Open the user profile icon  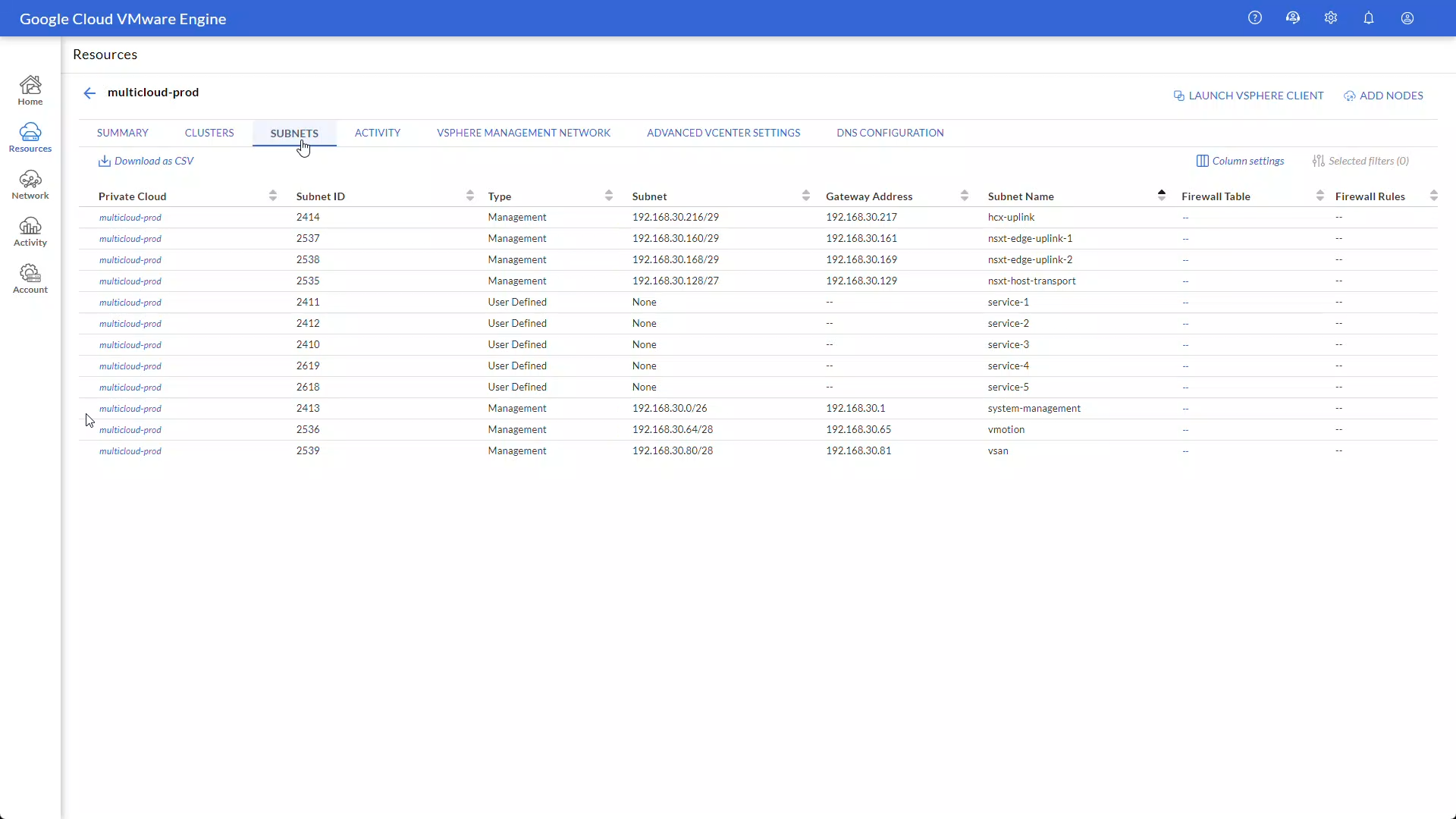pos(1407,18)
